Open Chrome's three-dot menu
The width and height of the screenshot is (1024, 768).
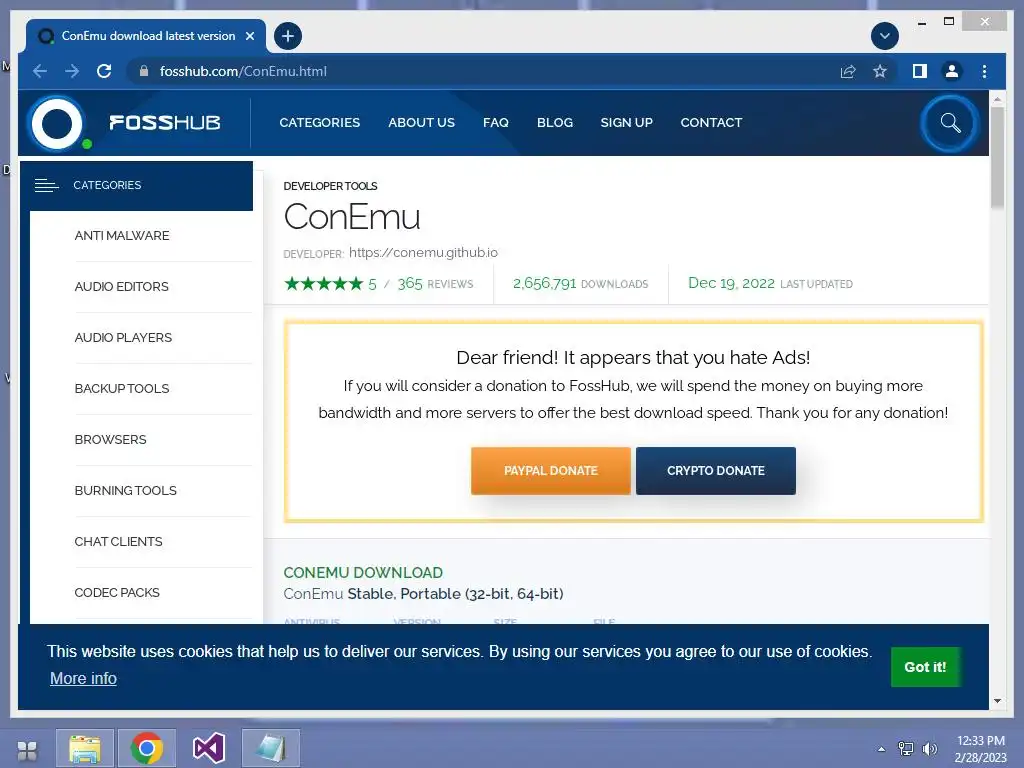click(984, 71)
